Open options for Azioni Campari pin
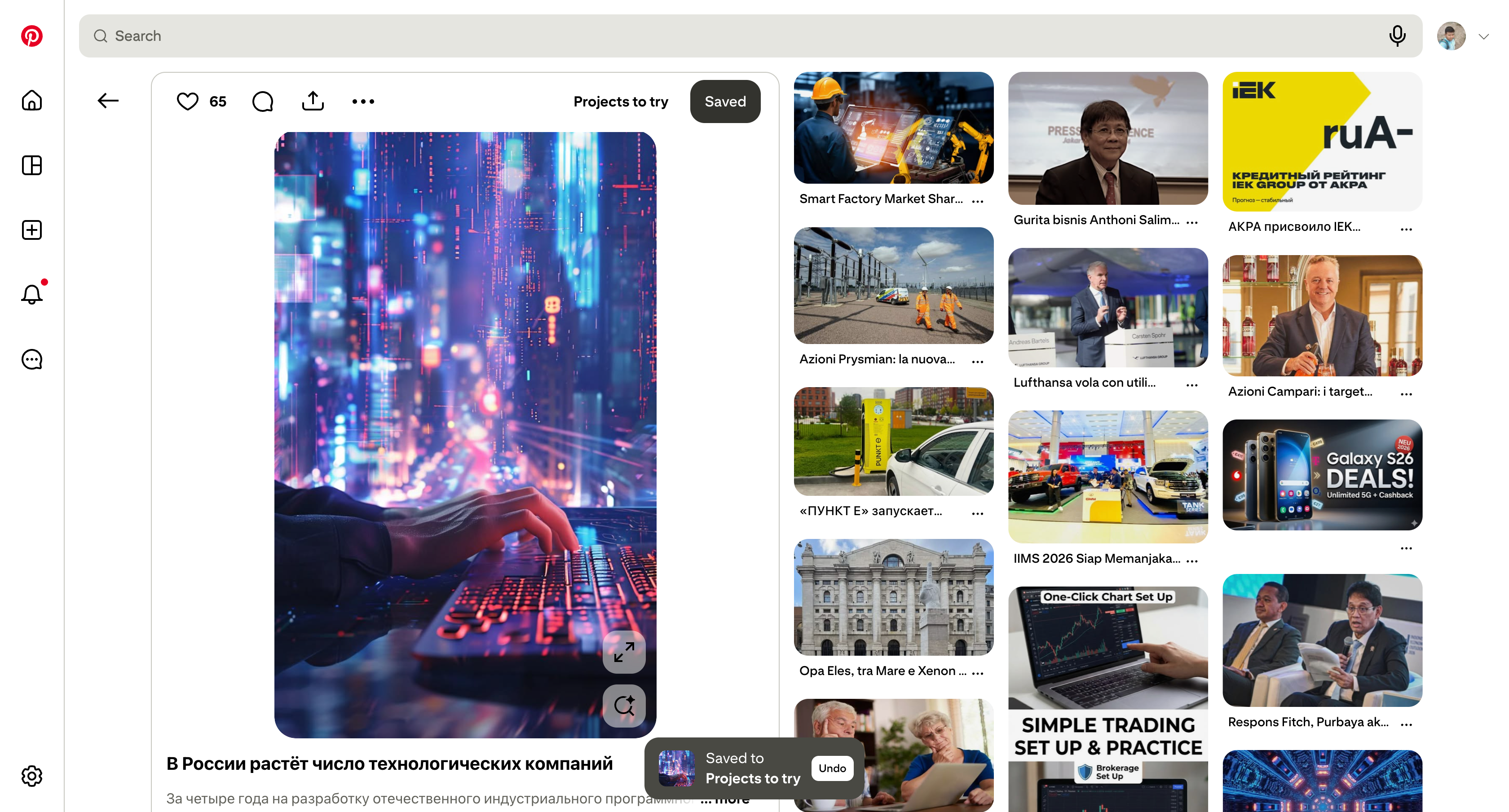 coord(1407,394)
